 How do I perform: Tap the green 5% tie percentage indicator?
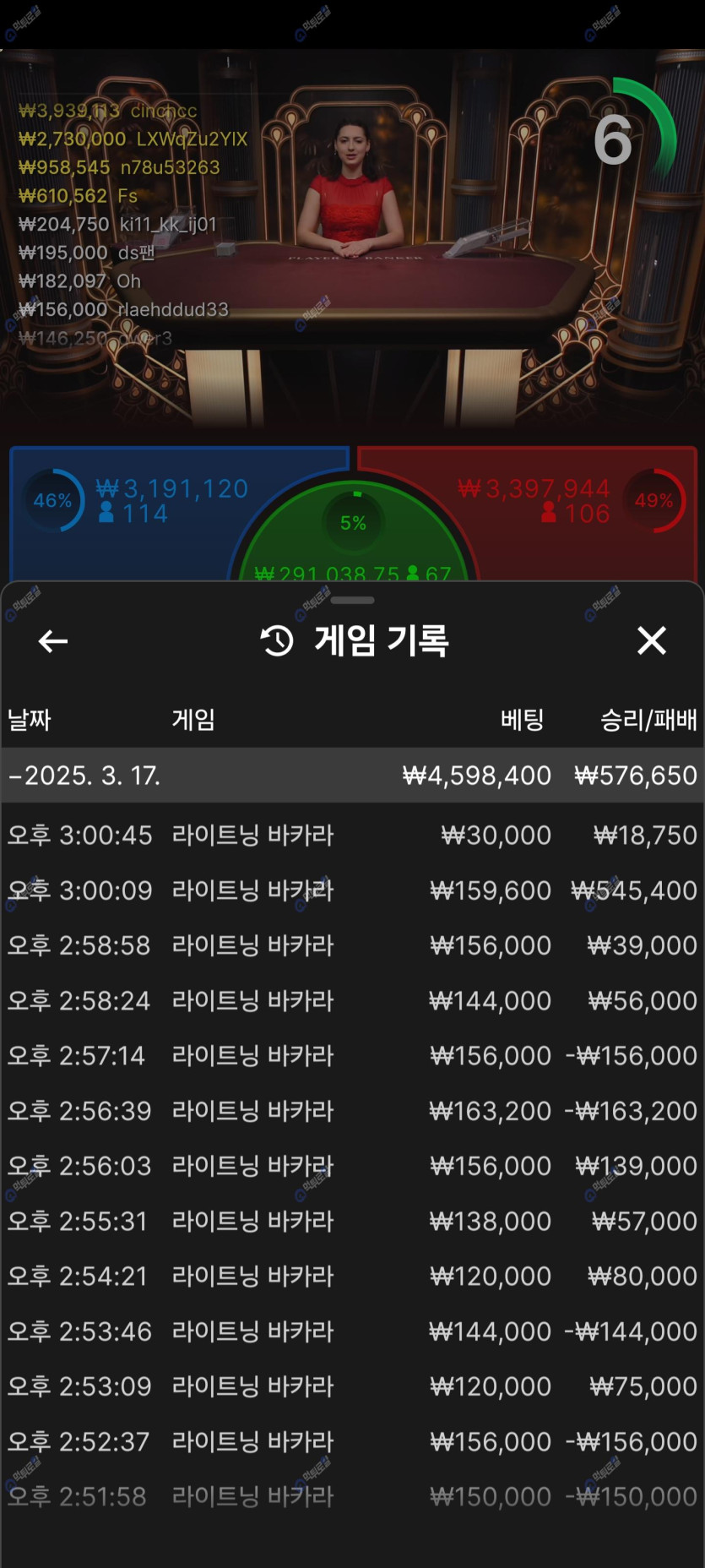point(353,522)
